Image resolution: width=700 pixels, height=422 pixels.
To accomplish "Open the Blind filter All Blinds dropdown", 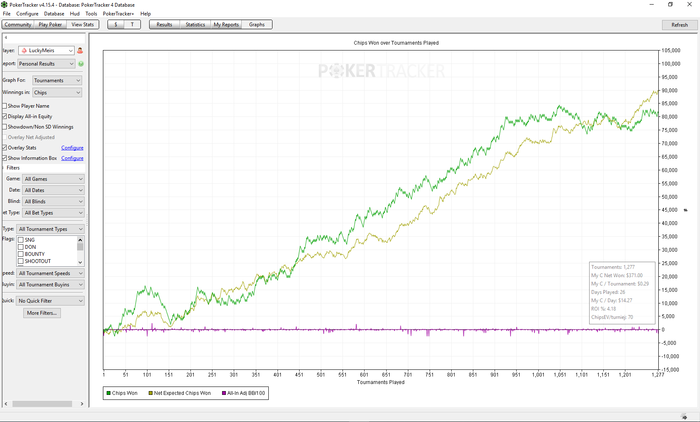I will 53,201.
